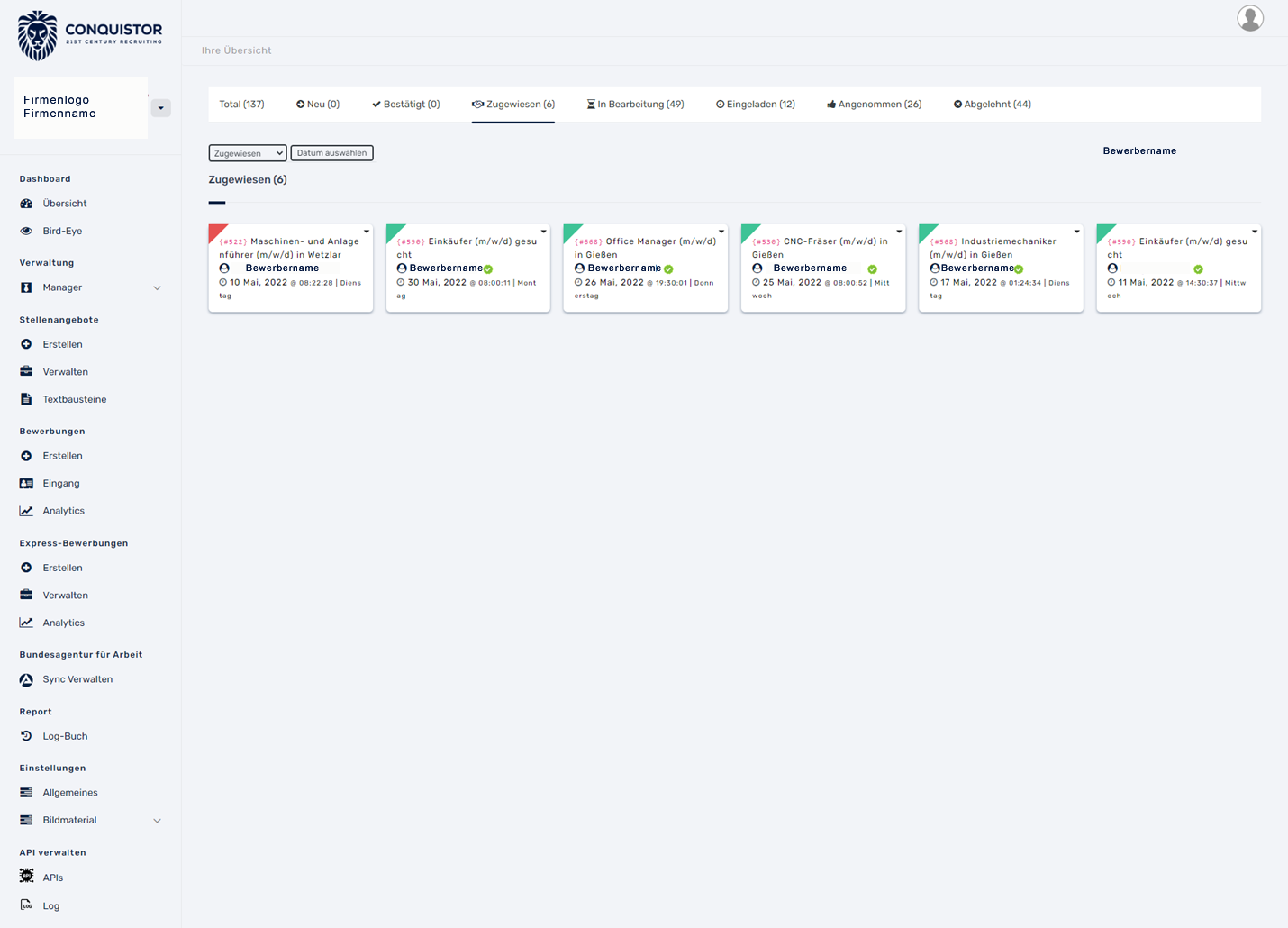1288x928 pixels.
Task: Click the Allgemeines settings icon
Action: click(x=26, y=793)
